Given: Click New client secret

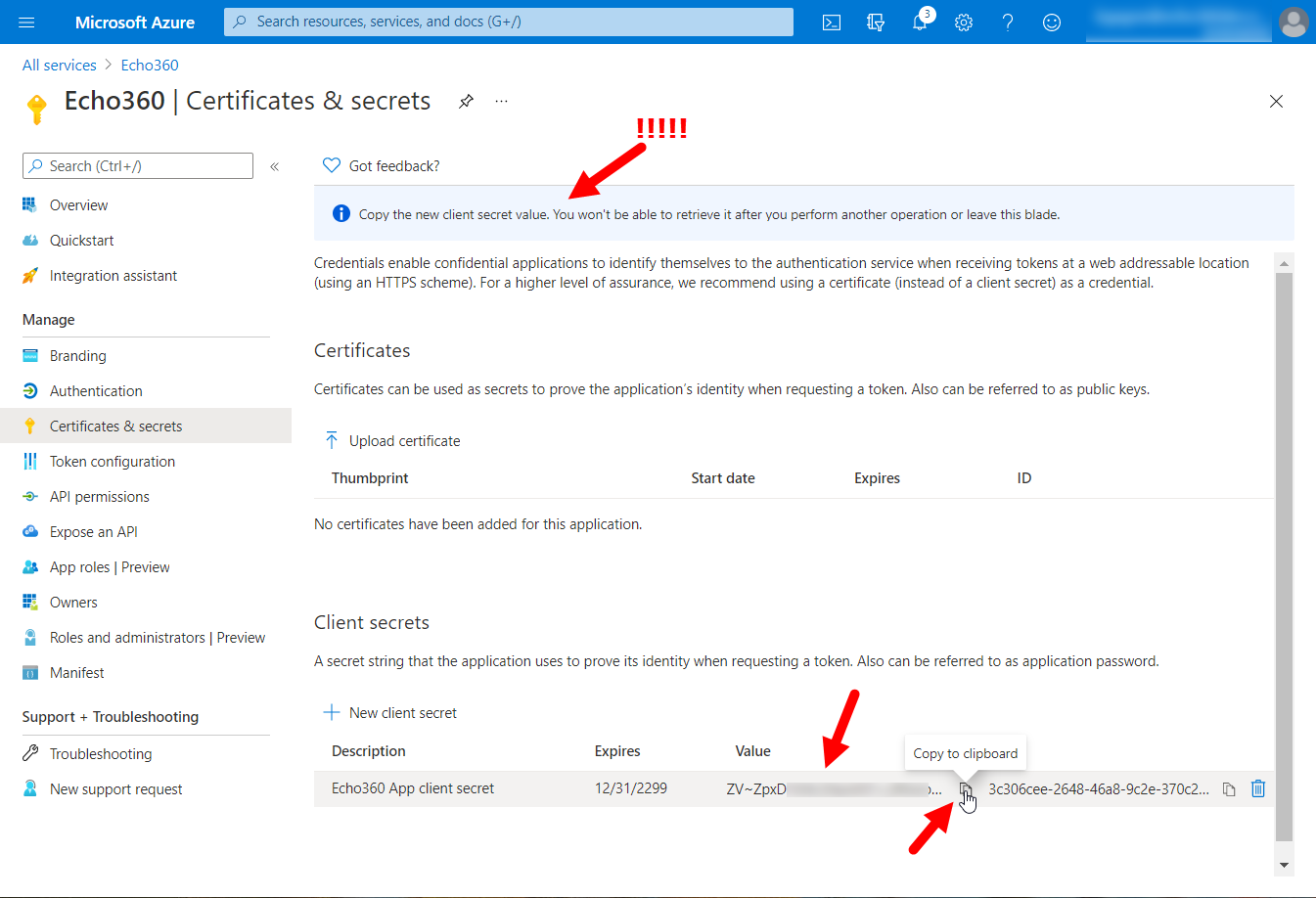Looking at the screenshot, I should pyautogui.click(x=390, y=713).
